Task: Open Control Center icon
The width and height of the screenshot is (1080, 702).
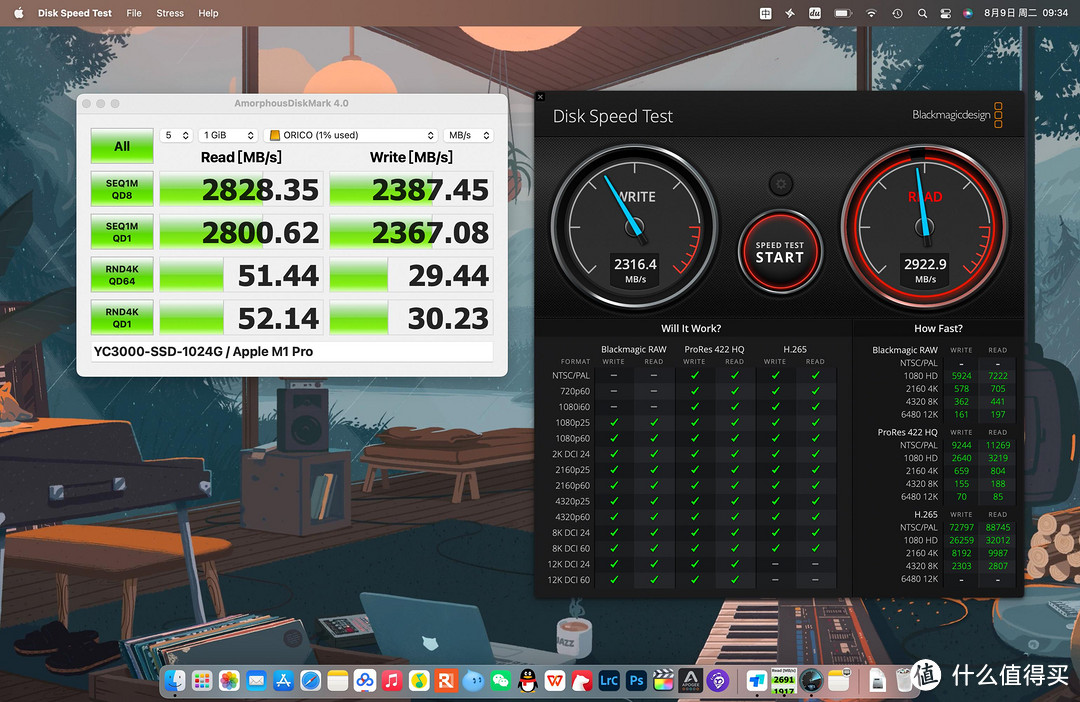Action: pyautogui.click(x=946, y=13)
